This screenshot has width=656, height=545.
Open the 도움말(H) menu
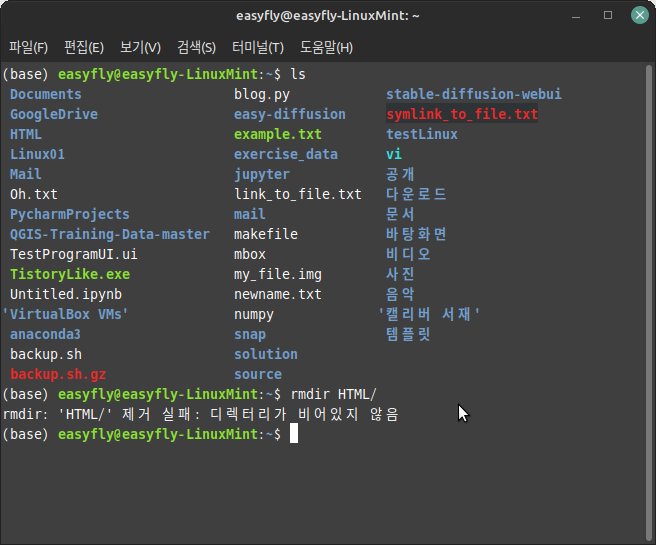click(x=326, y=47)
